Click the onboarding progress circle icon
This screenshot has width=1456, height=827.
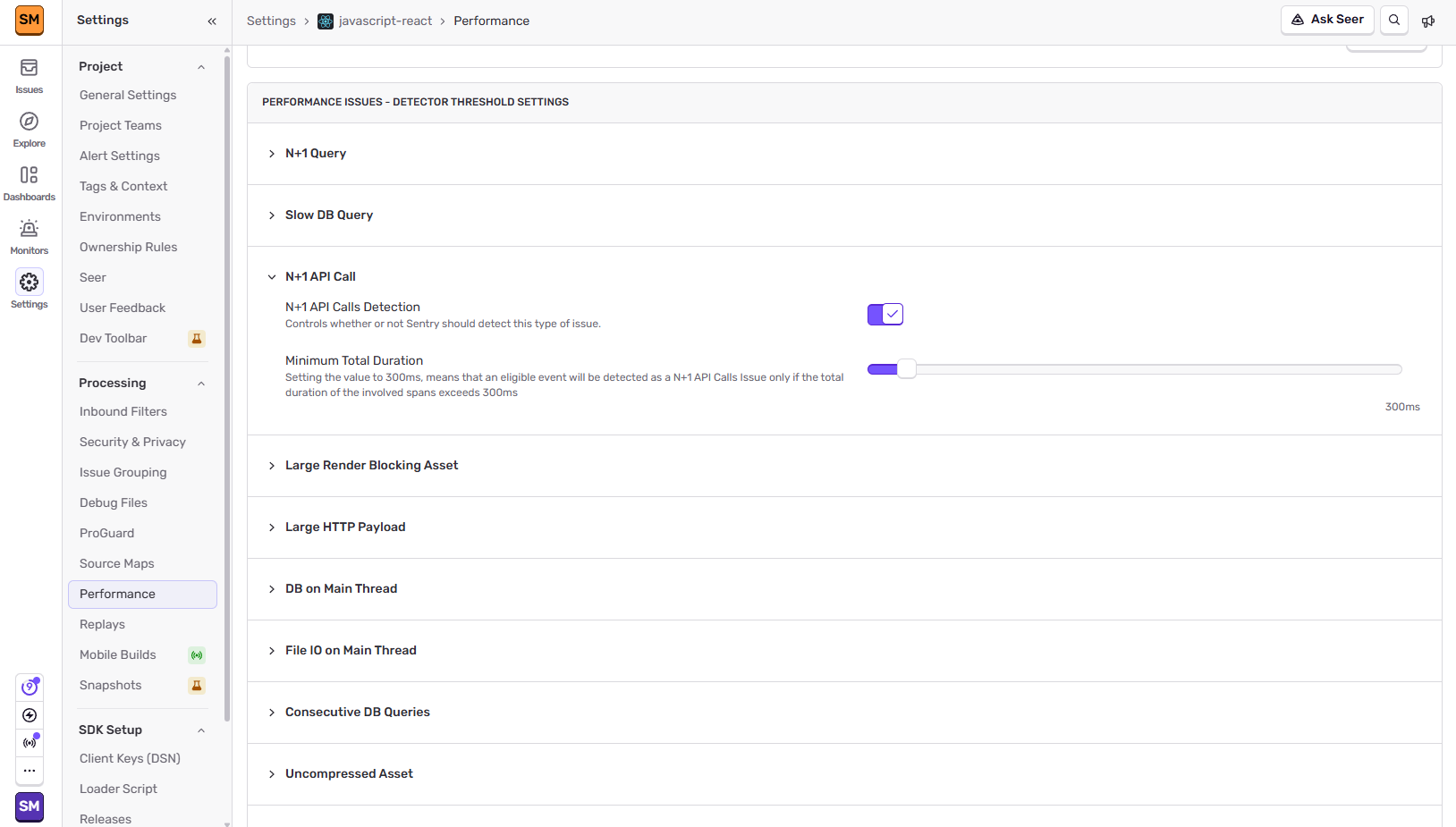(30, 687)
